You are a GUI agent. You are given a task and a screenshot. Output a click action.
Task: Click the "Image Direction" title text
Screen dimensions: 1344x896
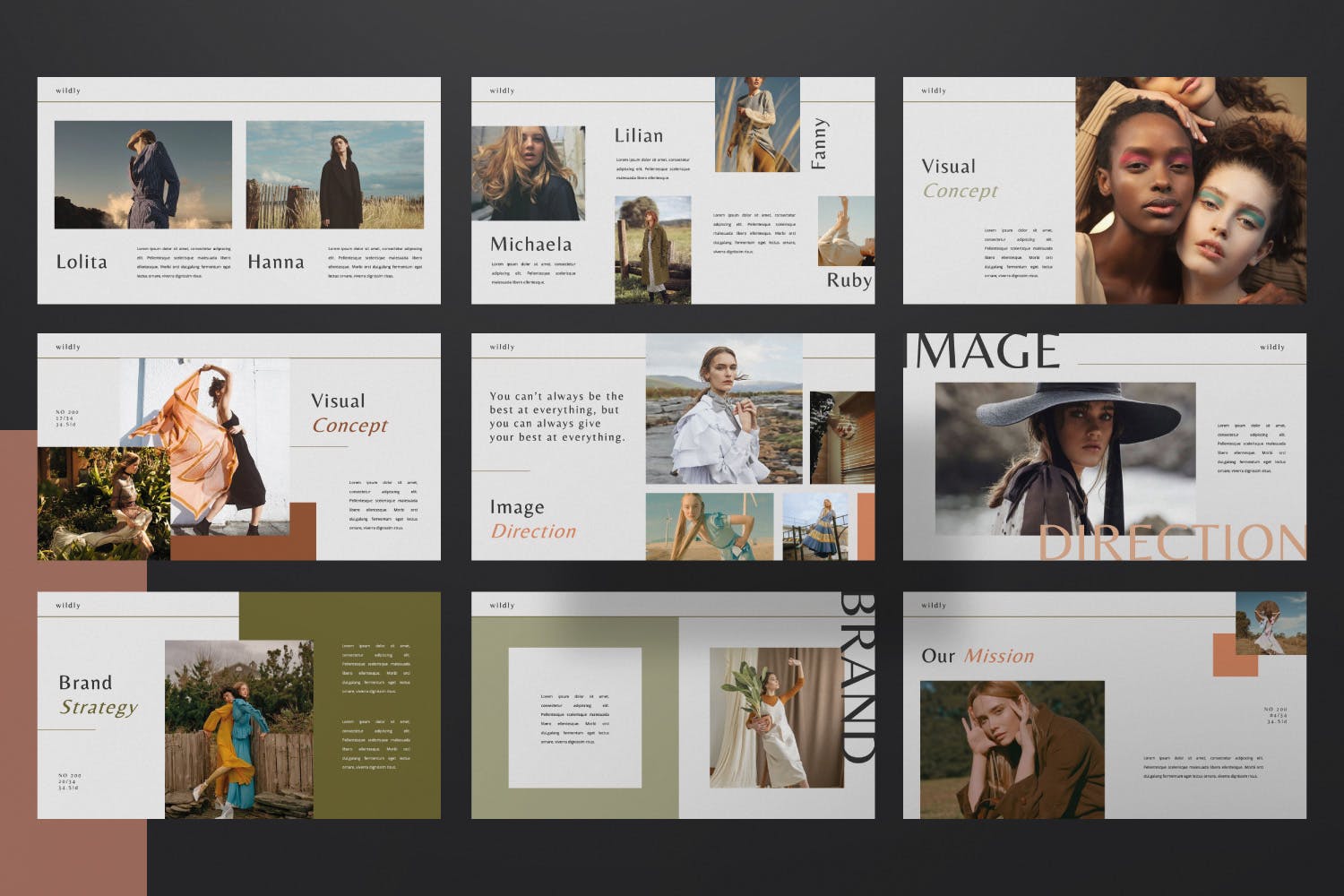532,520
